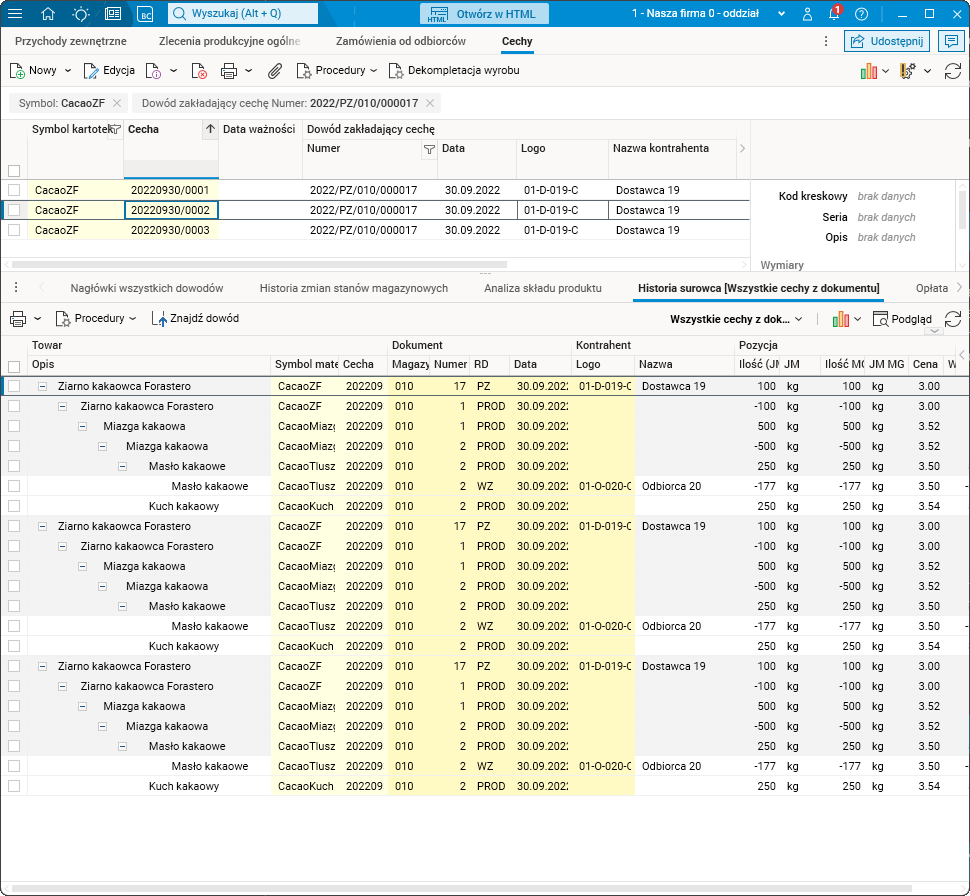Click the Otwórz w HTML button

pyautogui.click(x=484, y=14)
